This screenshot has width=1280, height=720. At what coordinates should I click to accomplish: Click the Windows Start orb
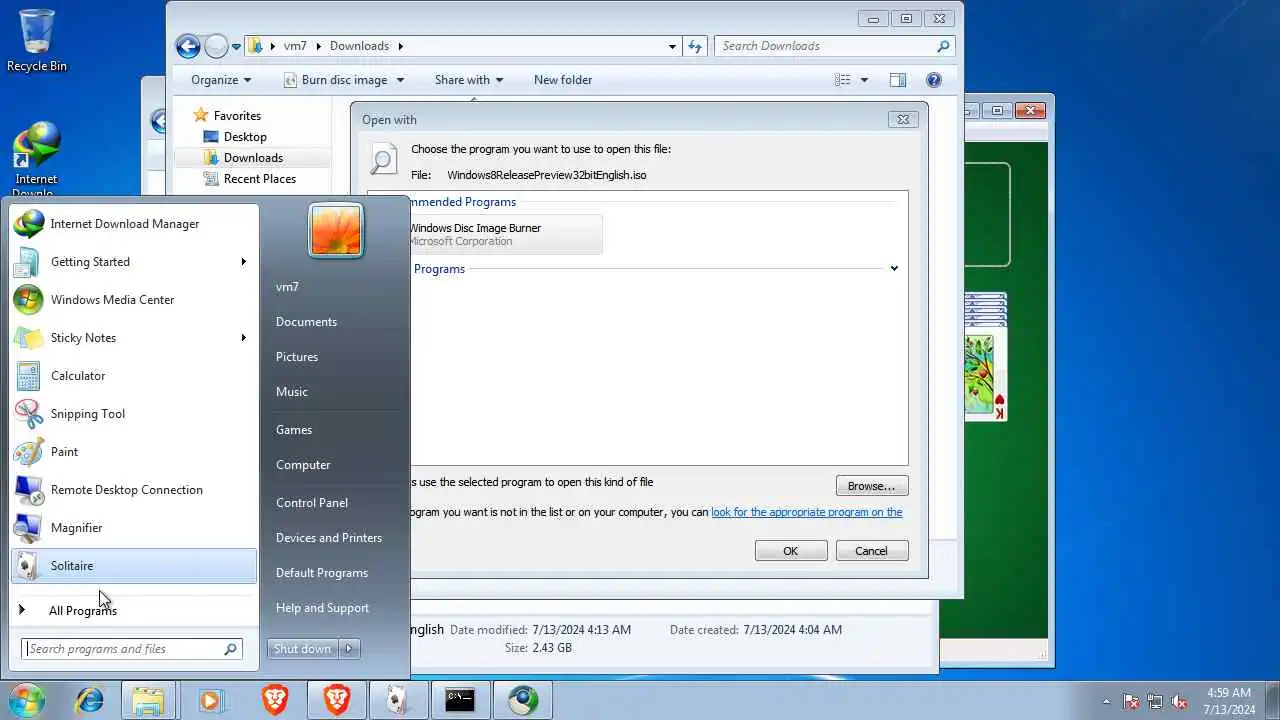coord(27,700)
